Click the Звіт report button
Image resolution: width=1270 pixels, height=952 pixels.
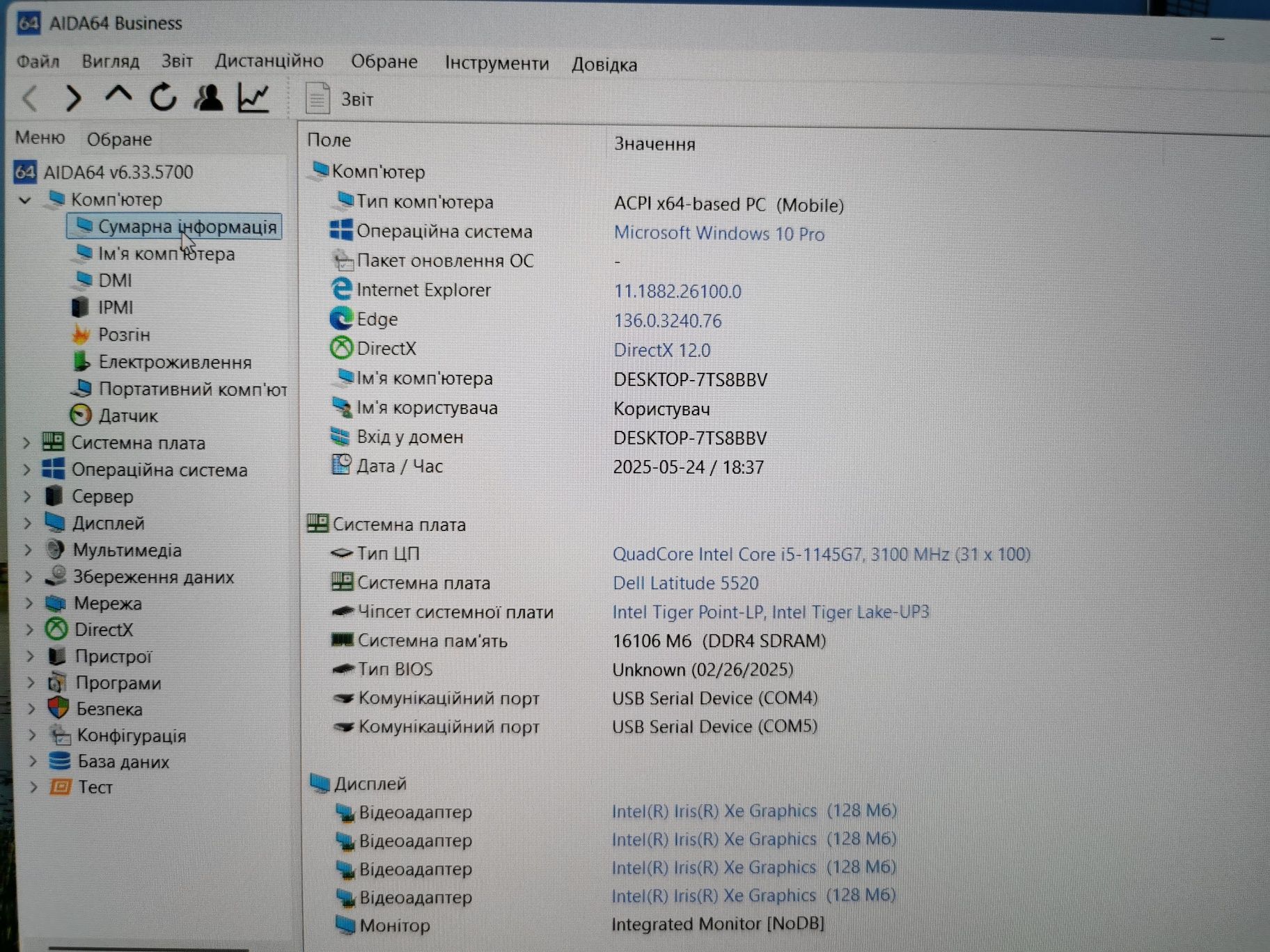pyautogui.click(x=340, y=99)
